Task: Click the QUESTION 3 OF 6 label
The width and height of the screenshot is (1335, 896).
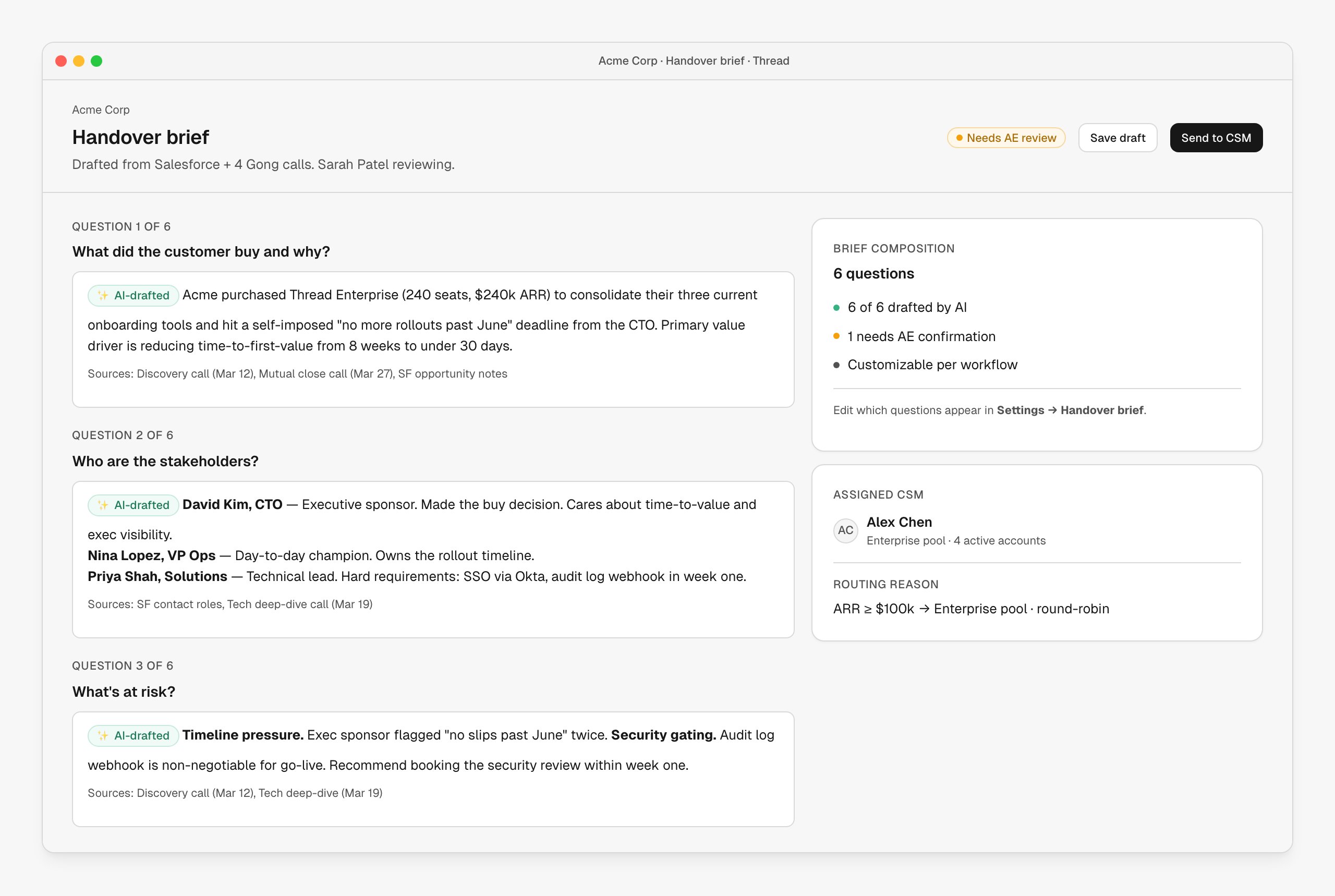Action: tap(122, 665)
